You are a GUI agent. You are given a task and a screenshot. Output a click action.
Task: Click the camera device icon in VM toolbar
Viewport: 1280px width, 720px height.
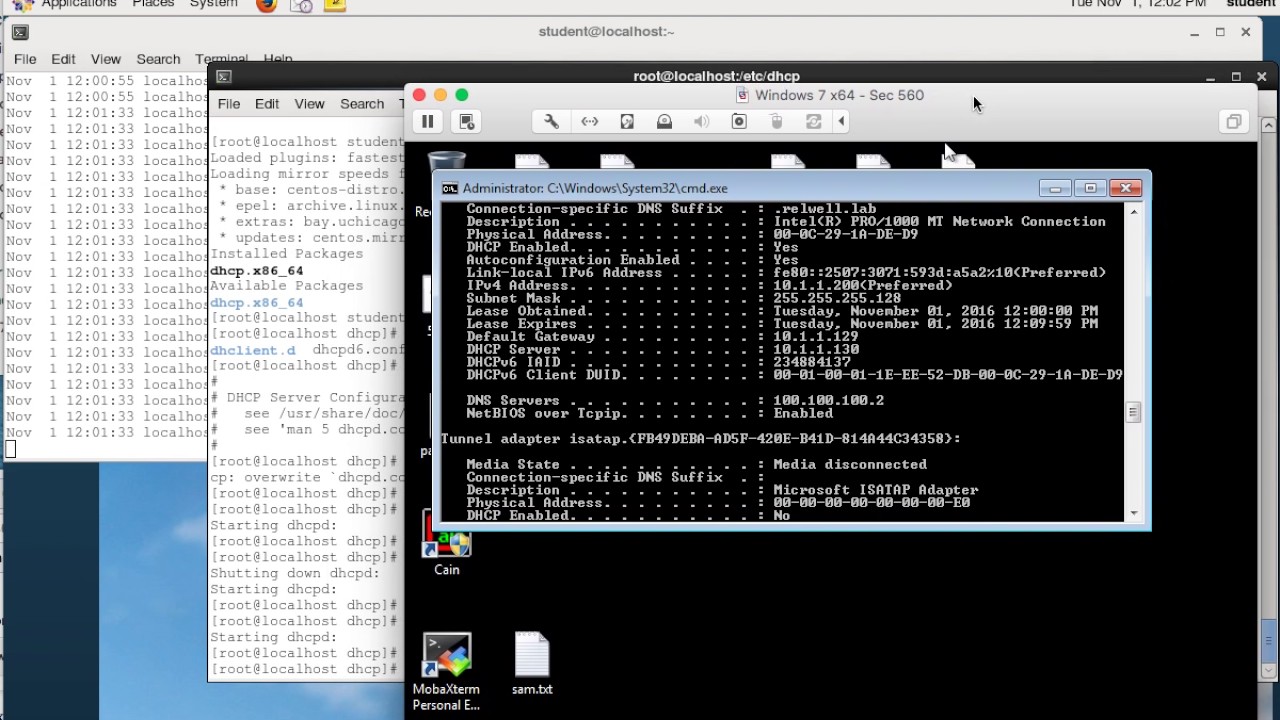click(739, 121)
